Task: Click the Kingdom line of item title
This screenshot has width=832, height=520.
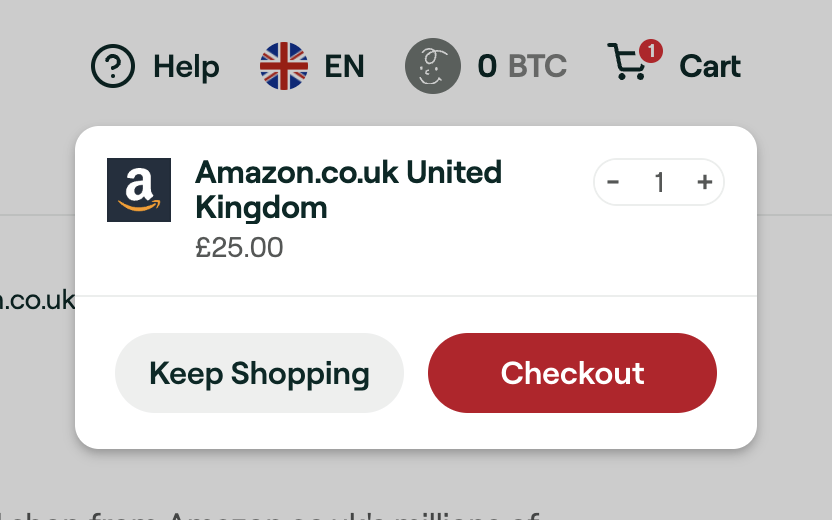Action: click(261, 208)
